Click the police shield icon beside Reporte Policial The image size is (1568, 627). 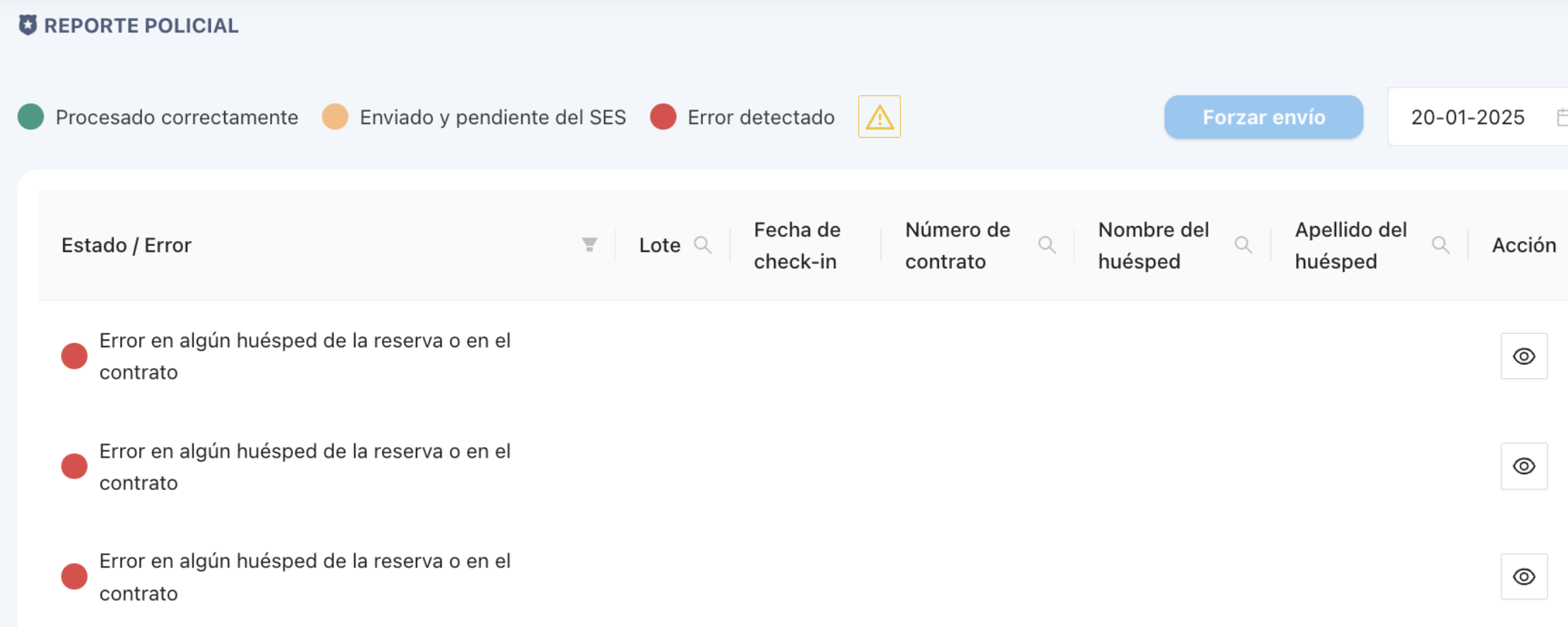[x=27, y=25]
